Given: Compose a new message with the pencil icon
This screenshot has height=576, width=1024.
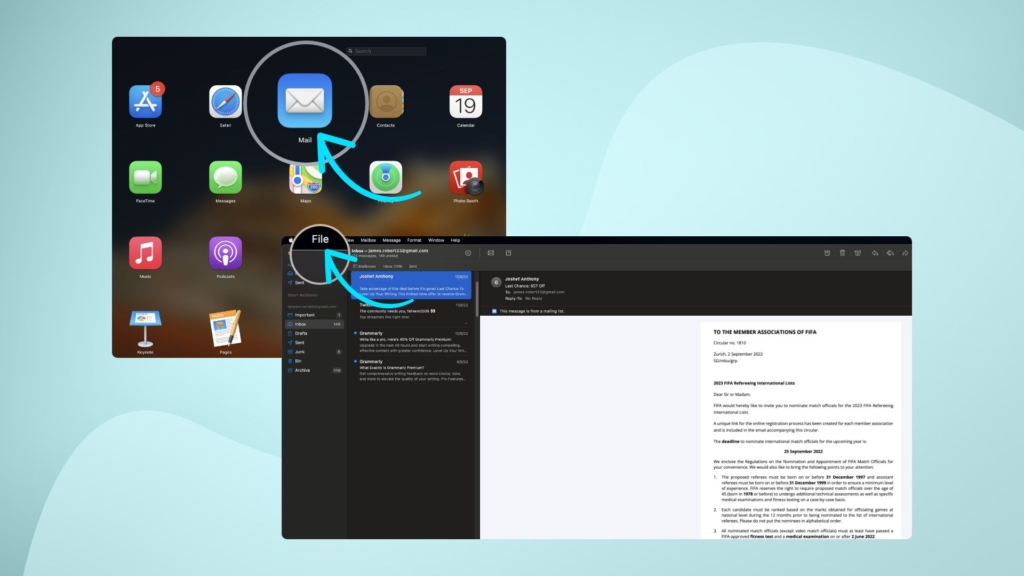Looking at the screenshot, I should pos(508,253).
